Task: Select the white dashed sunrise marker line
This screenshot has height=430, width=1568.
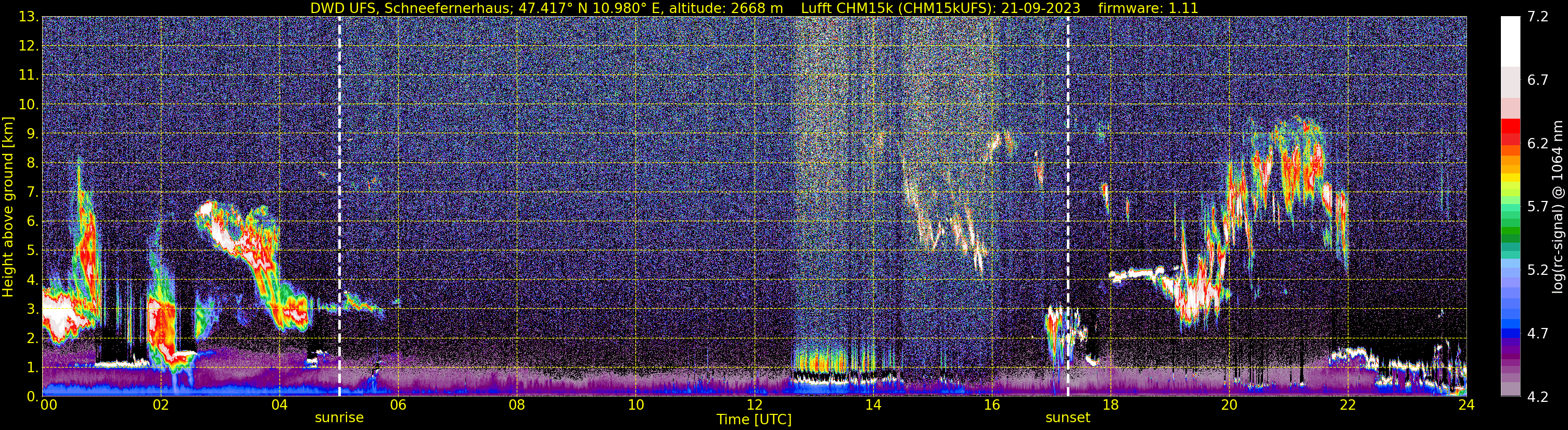Action: 340,206
